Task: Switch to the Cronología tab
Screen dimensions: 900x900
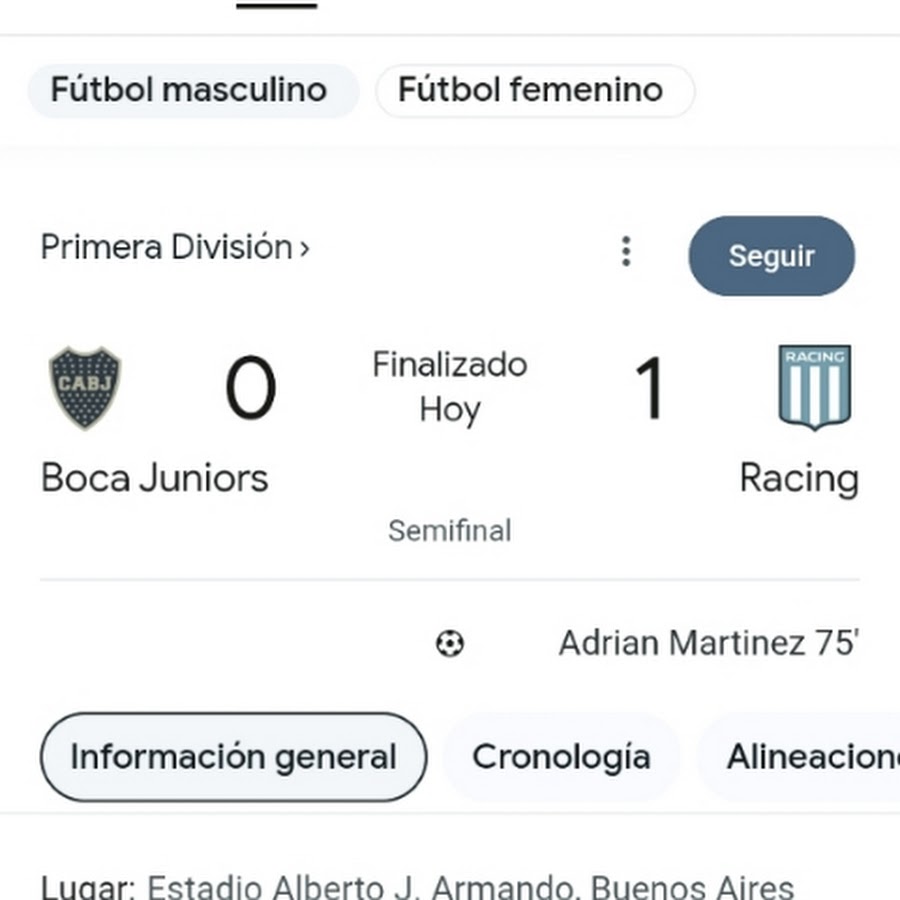Action: (x=561, y=757)
